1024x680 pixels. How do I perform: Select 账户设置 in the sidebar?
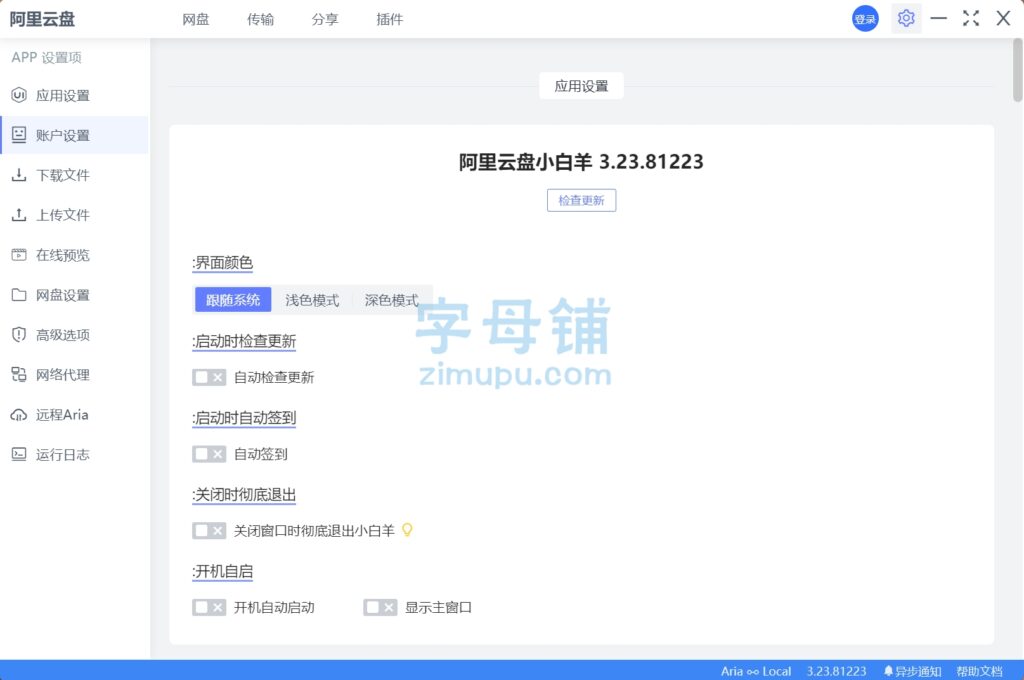[x=74, y=135]
